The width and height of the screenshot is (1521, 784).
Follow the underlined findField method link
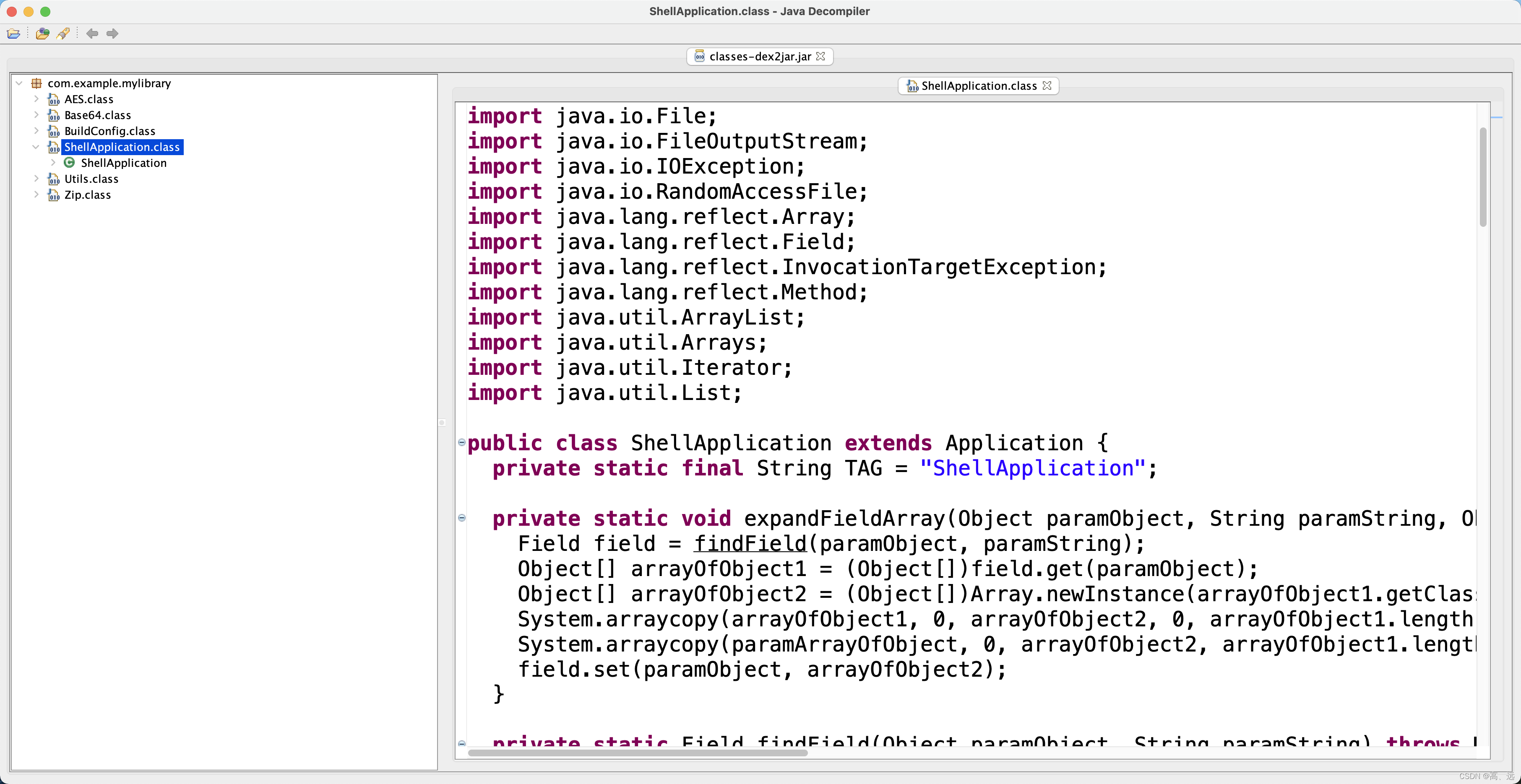click(x=750, y=544)
